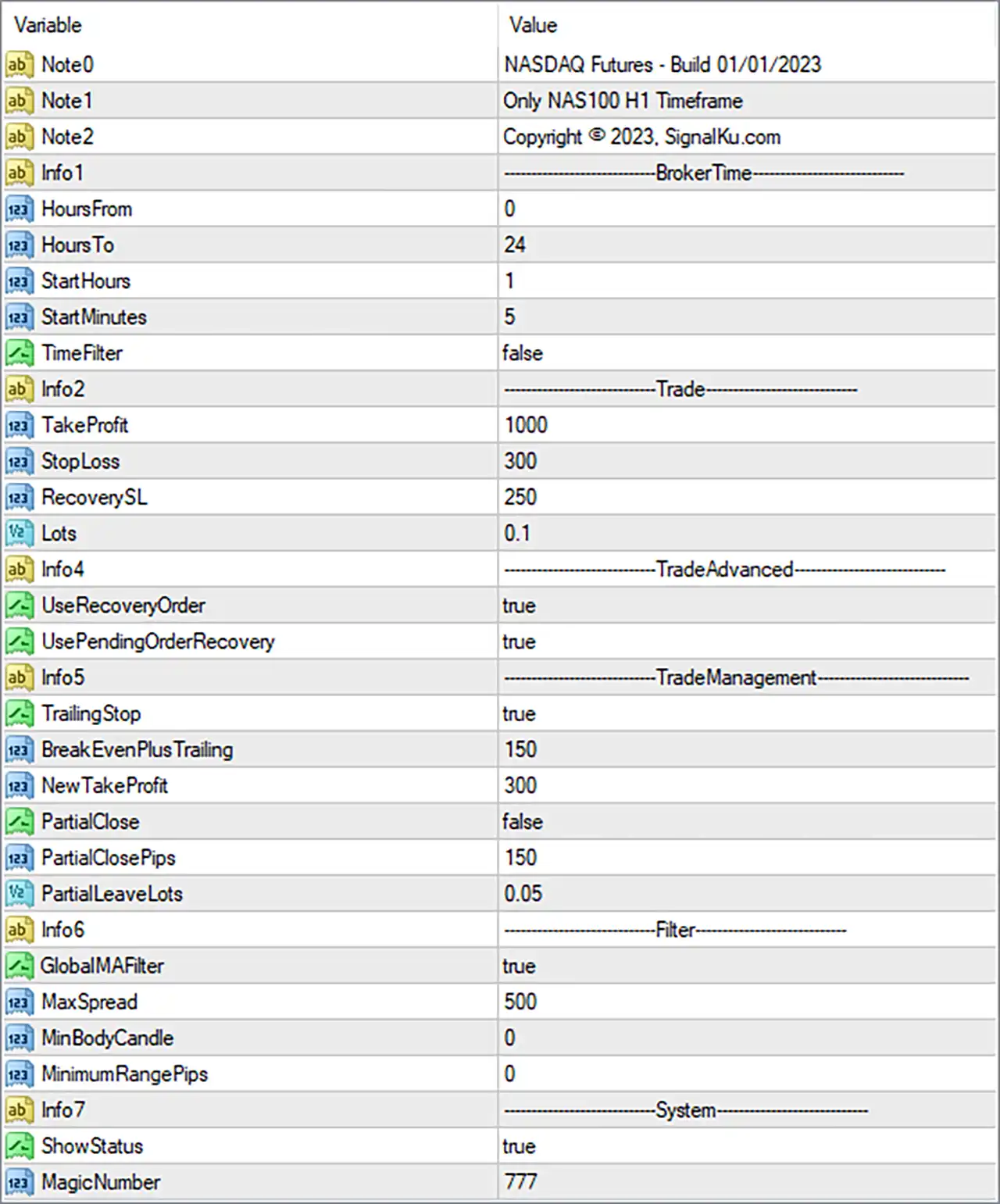Edit the BreakEvenPlusTrailing value 150

coord(520,749)
